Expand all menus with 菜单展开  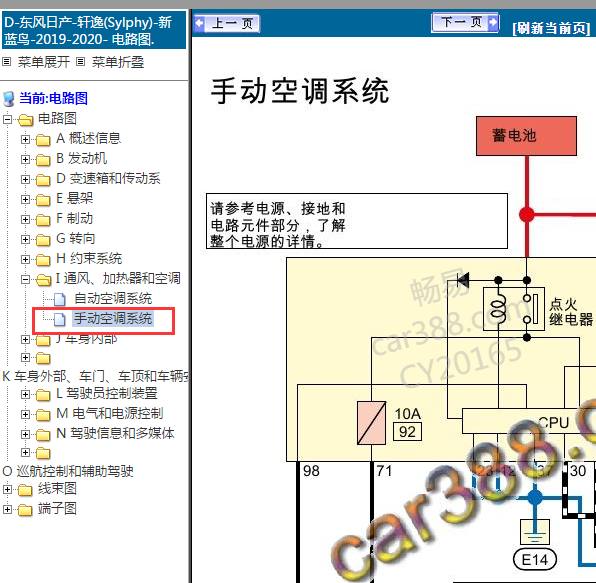coord(44,62)
